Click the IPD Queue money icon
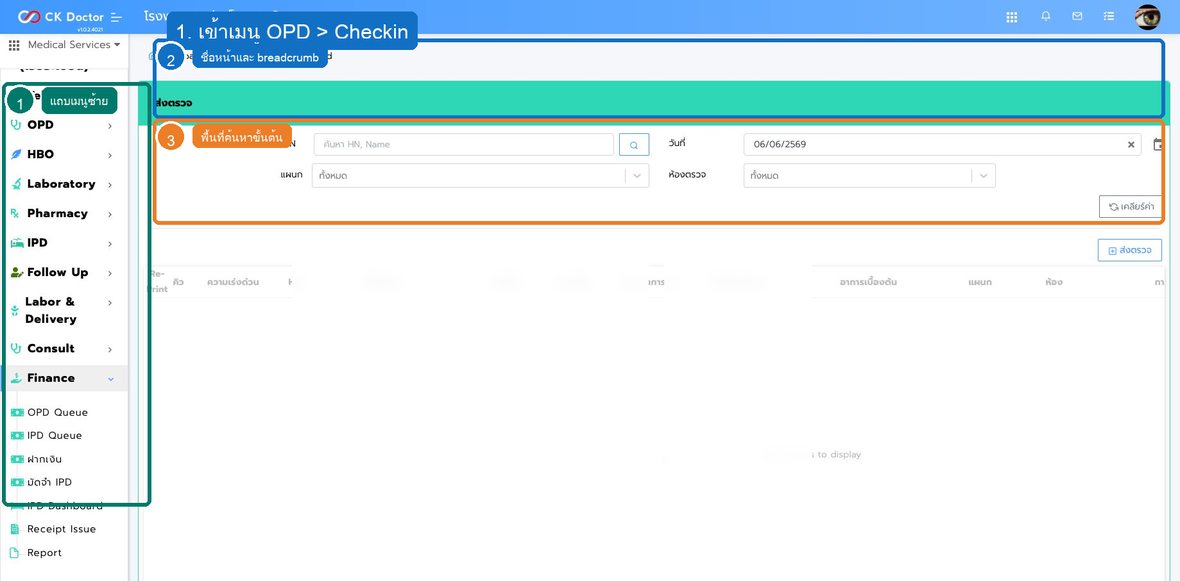Image resolution: width=1180 pixels, height=581 pixels. point(17,436)
